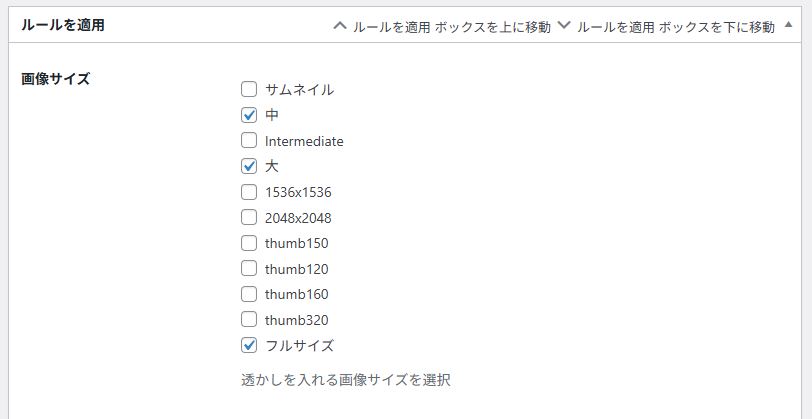
Task: Disable the 大 image size checkbox
Action: click(x=249, y=166)
